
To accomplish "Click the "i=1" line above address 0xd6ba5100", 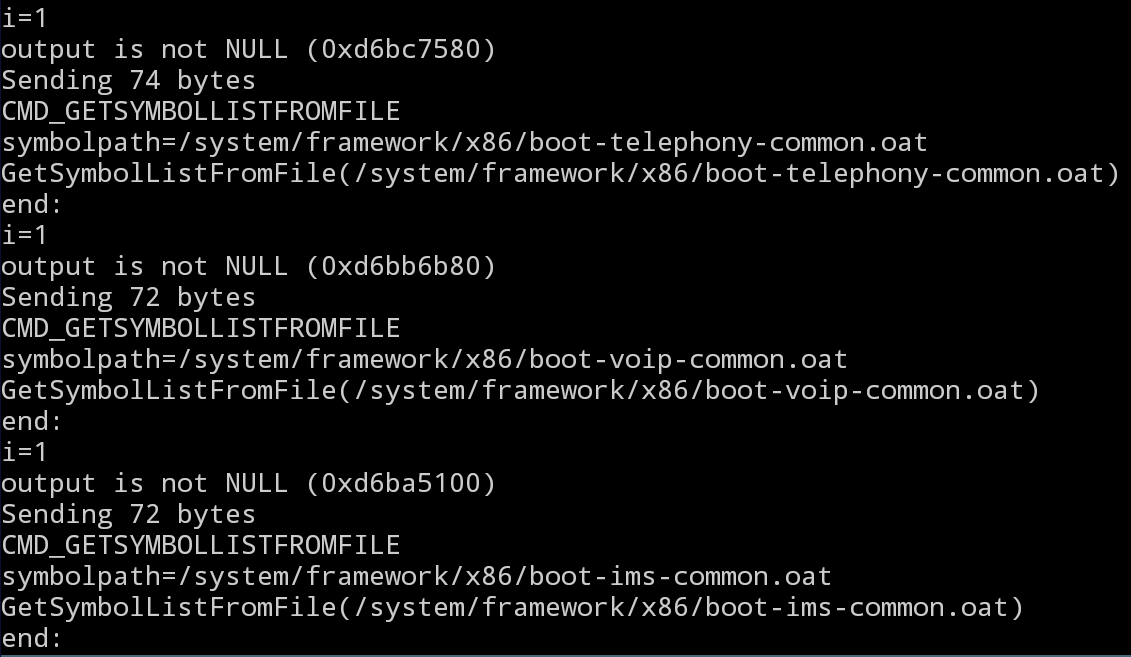I will click(24, 452).
